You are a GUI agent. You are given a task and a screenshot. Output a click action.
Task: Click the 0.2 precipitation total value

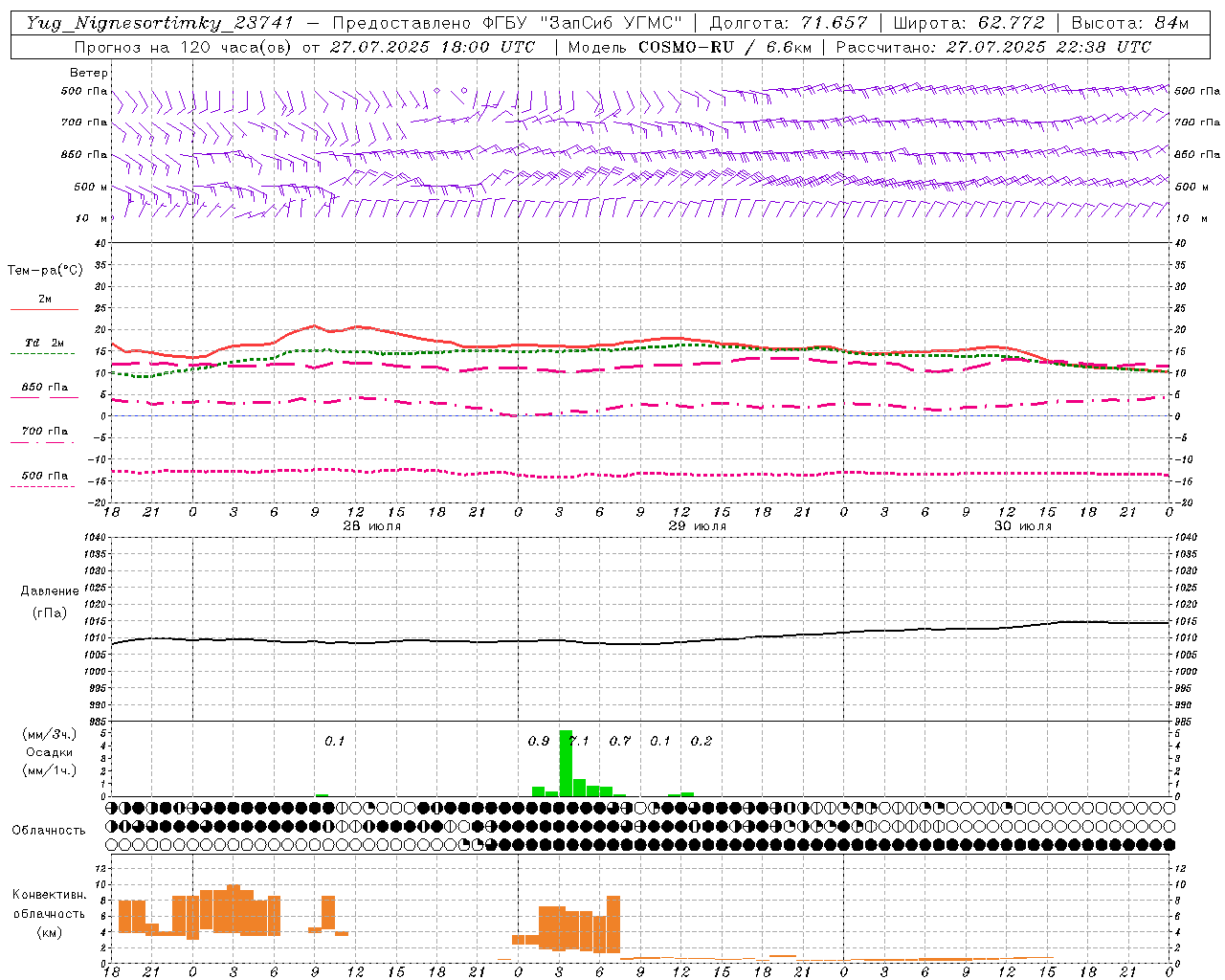pos(702,741)
